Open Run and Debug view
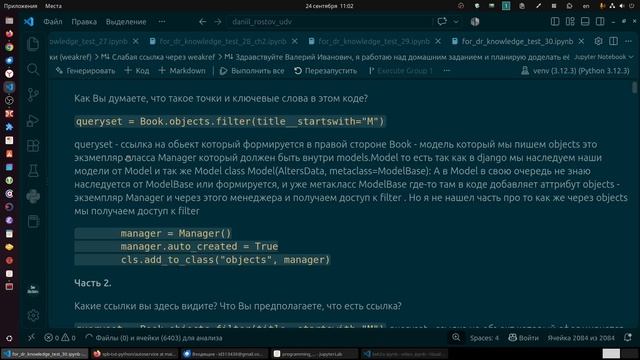 (x=33, y=120)
